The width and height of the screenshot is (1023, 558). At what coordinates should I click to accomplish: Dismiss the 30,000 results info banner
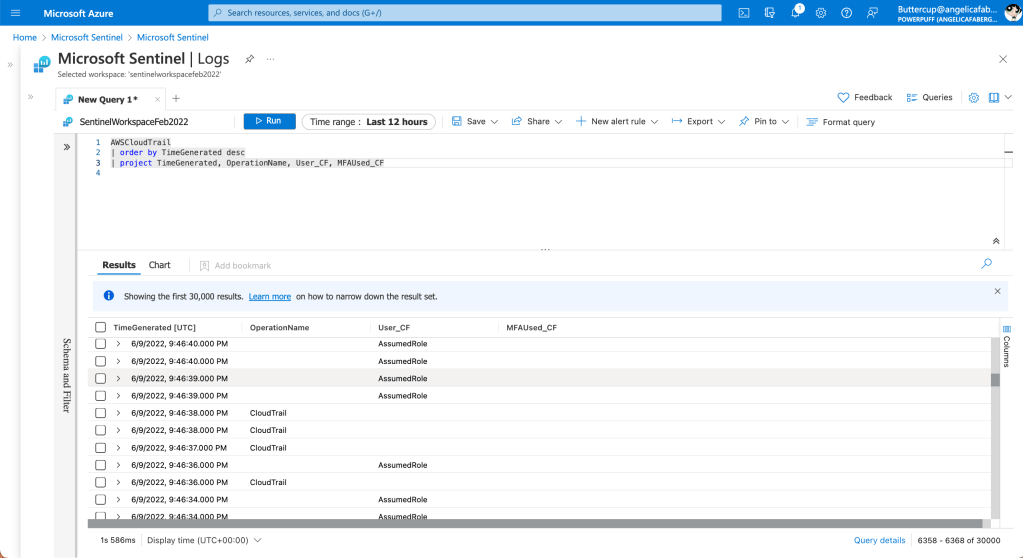997,291
